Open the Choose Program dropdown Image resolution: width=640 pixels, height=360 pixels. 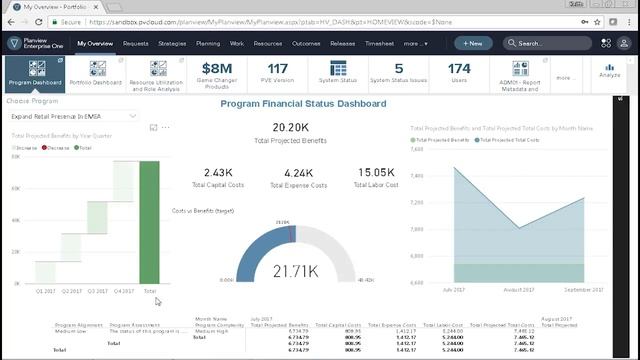click(x=73, y=116)
